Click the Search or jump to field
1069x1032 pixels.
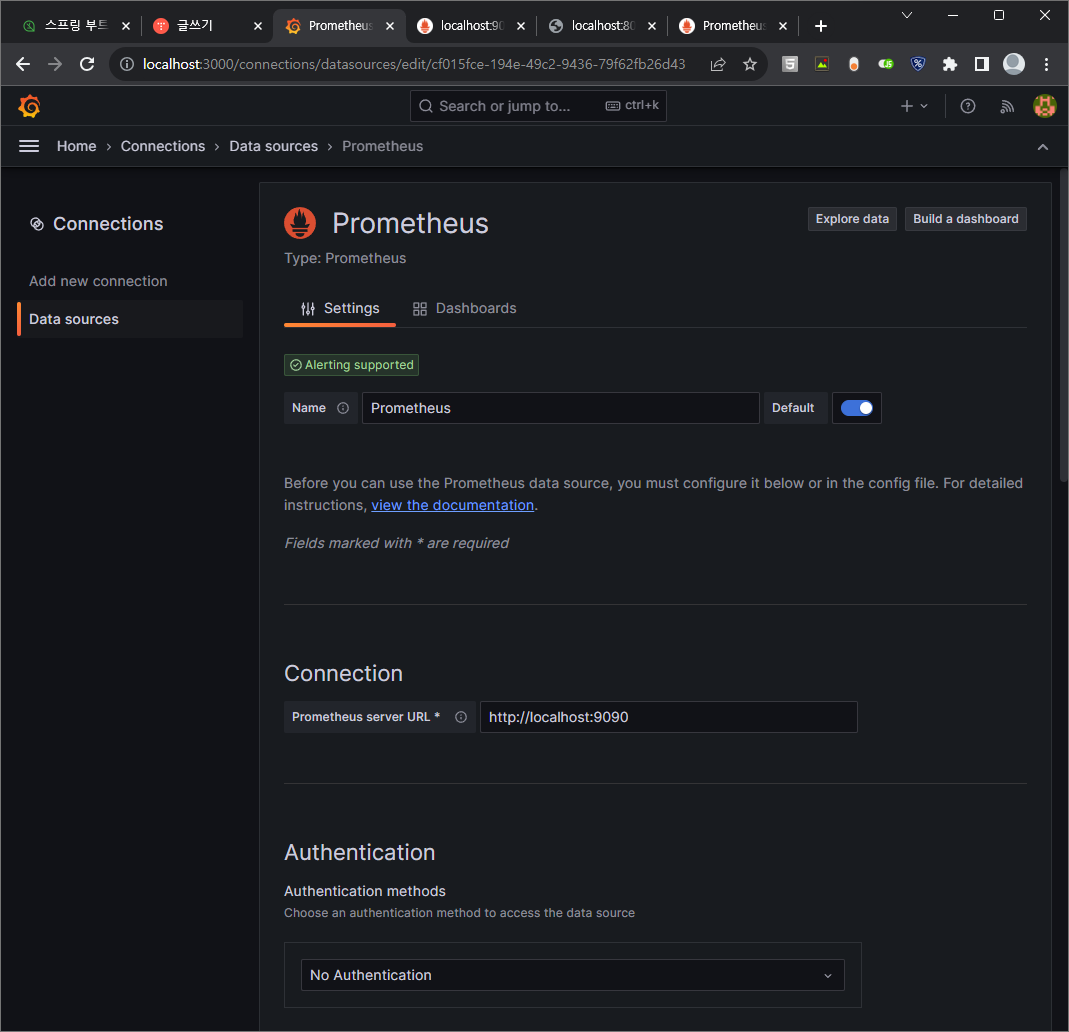(538, 106)
